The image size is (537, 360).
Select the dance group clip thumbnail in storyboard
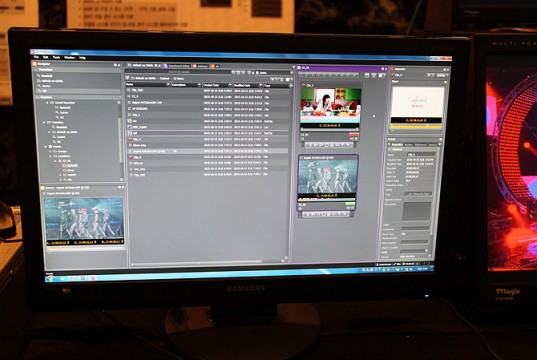pos(327,177)
